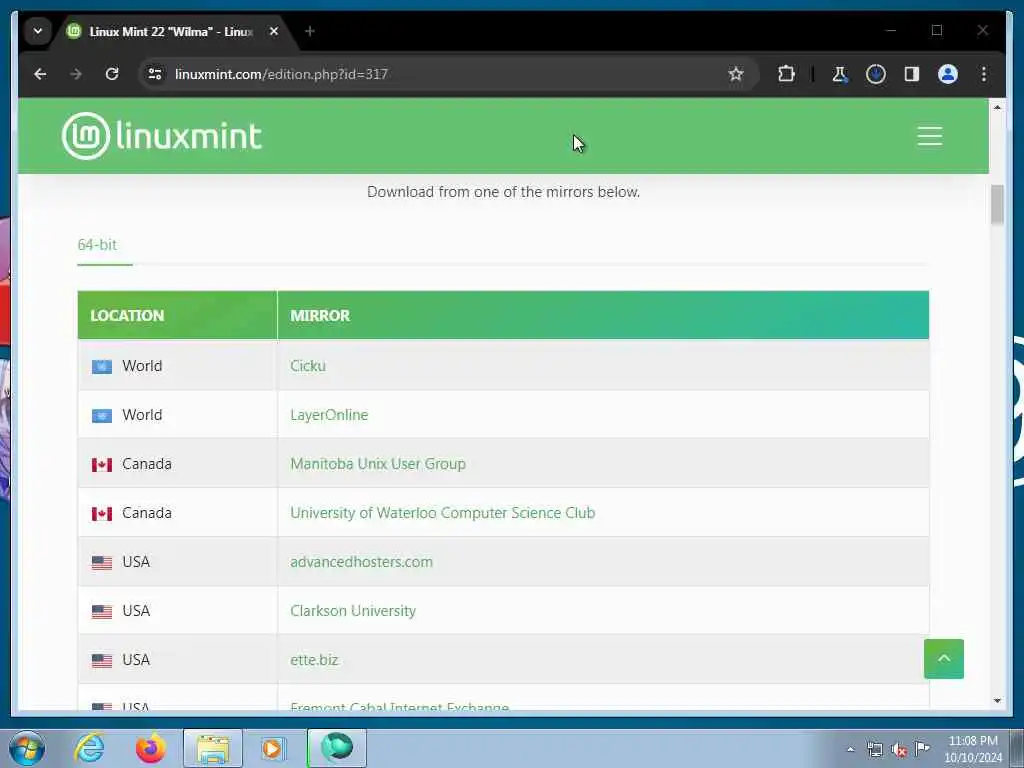
Task: Click the world flag in LayerOnline row
Action: 101,416
